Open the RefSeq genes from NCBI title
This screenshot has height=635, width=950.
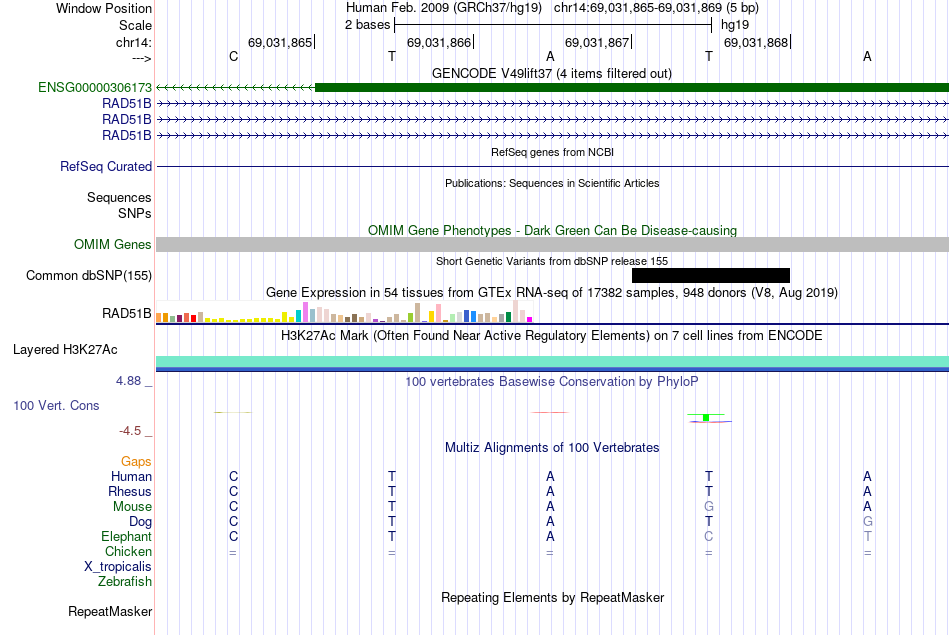click(x=552, y=152)
